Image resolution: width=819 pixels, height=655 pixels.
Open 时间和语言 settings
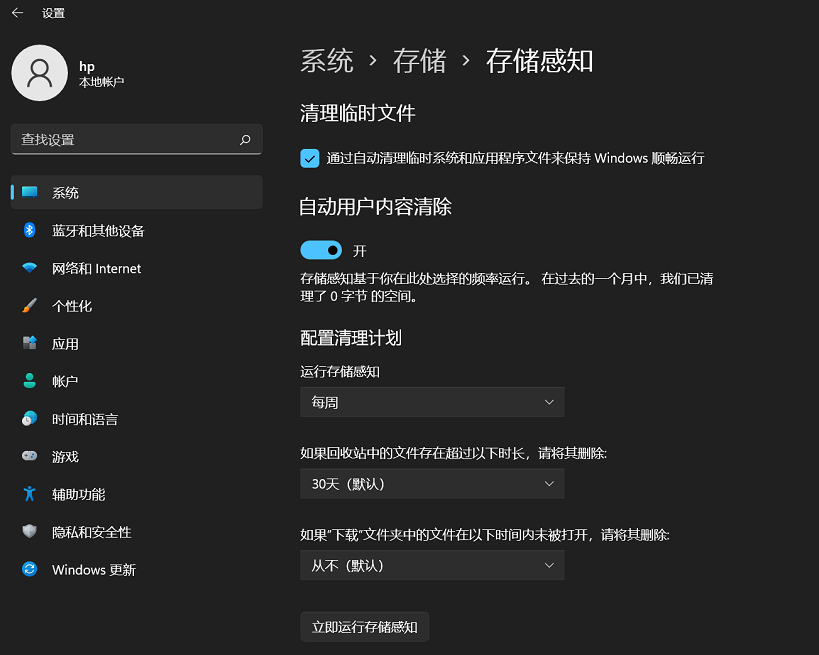coord(137,419)
